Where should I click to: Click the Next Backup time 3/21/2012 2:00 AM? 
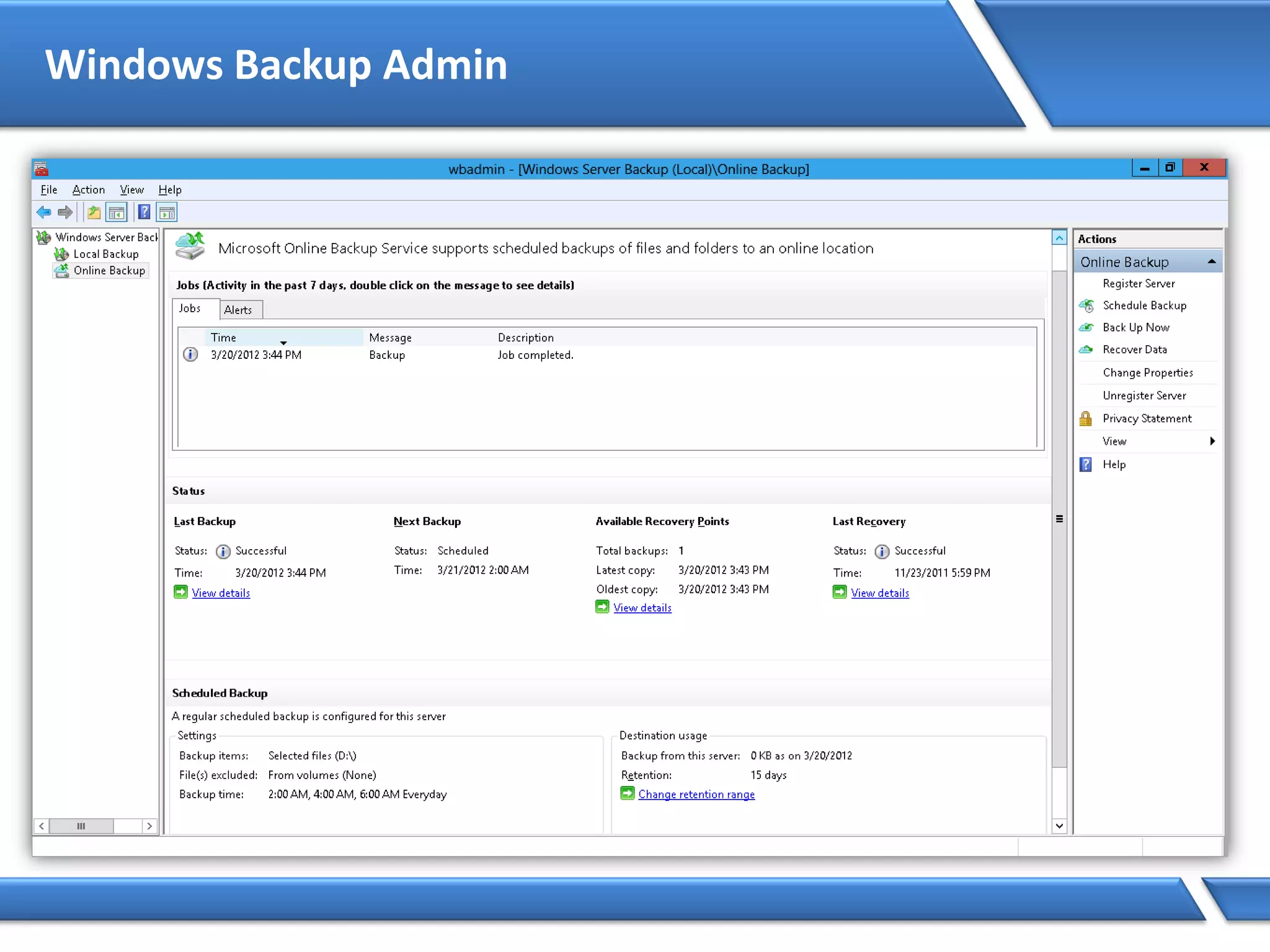pyautogui.click(x=483, y=570)
